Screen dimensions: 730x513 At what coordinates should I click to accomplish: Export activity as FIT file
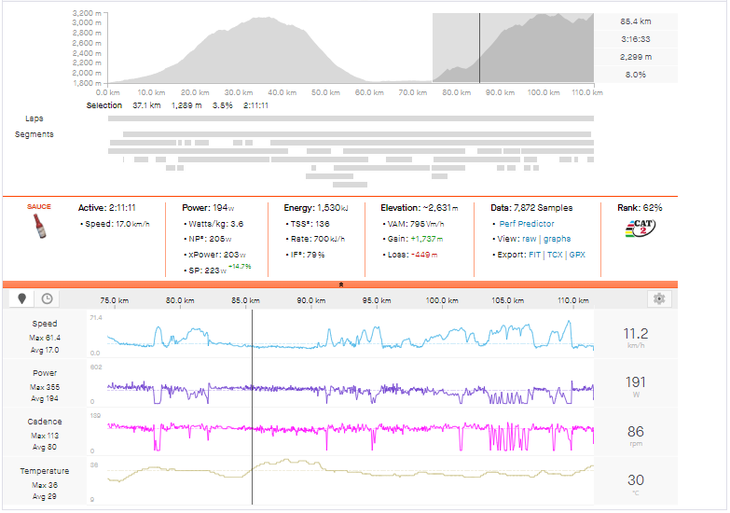(535, 255)
